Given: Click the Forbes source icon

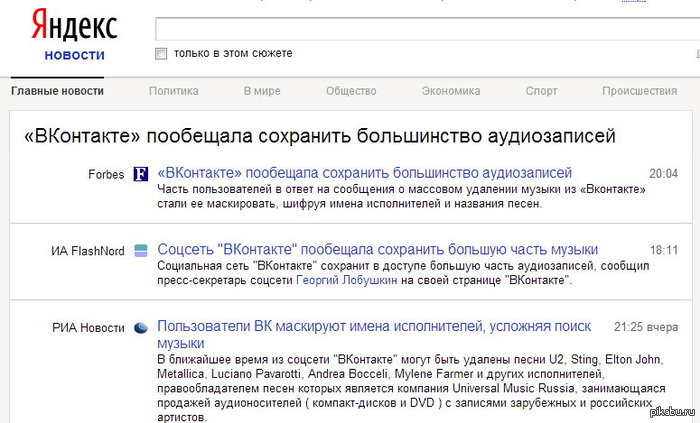Looking at the screenshot, I should point(142,174).
